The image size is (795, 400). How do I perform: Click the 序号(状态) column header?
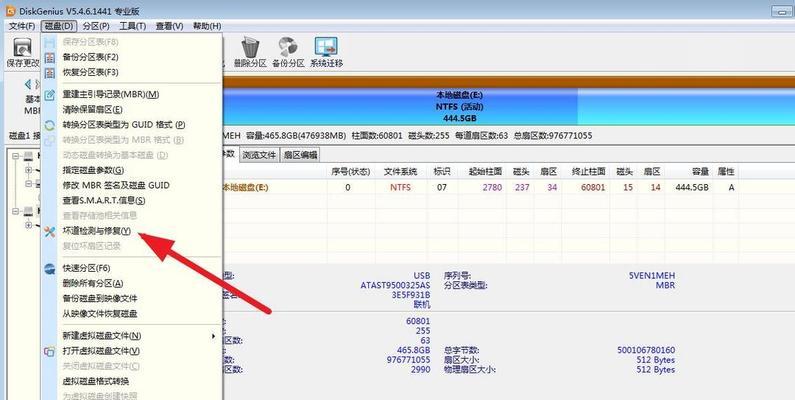pyautogui.click(x=350, y=172)
